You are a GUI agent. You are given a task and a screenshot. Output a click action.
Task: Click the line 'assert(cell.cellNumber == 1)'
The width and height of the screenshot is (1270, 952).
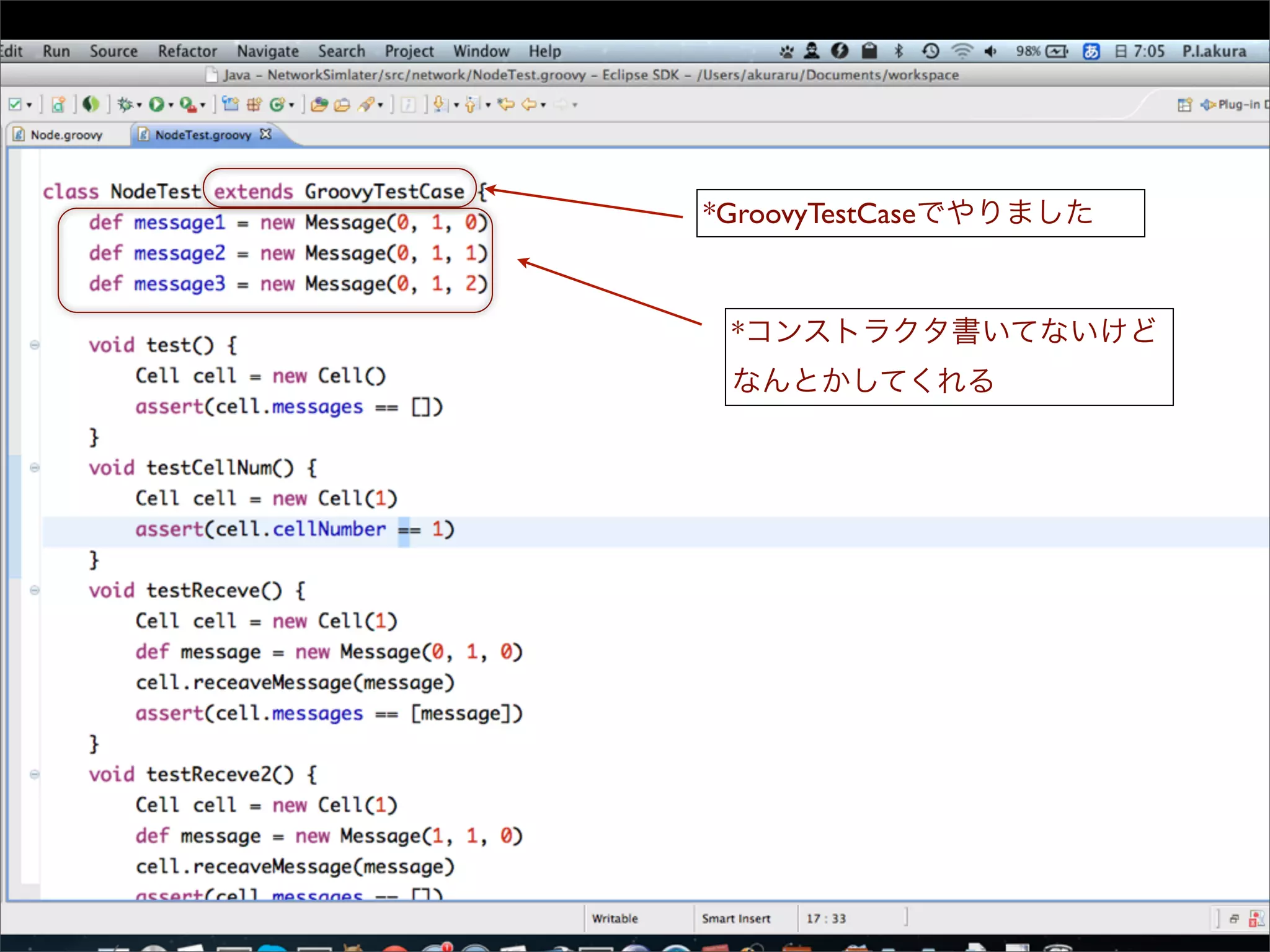pyautogui.click(x=295, y=529)
